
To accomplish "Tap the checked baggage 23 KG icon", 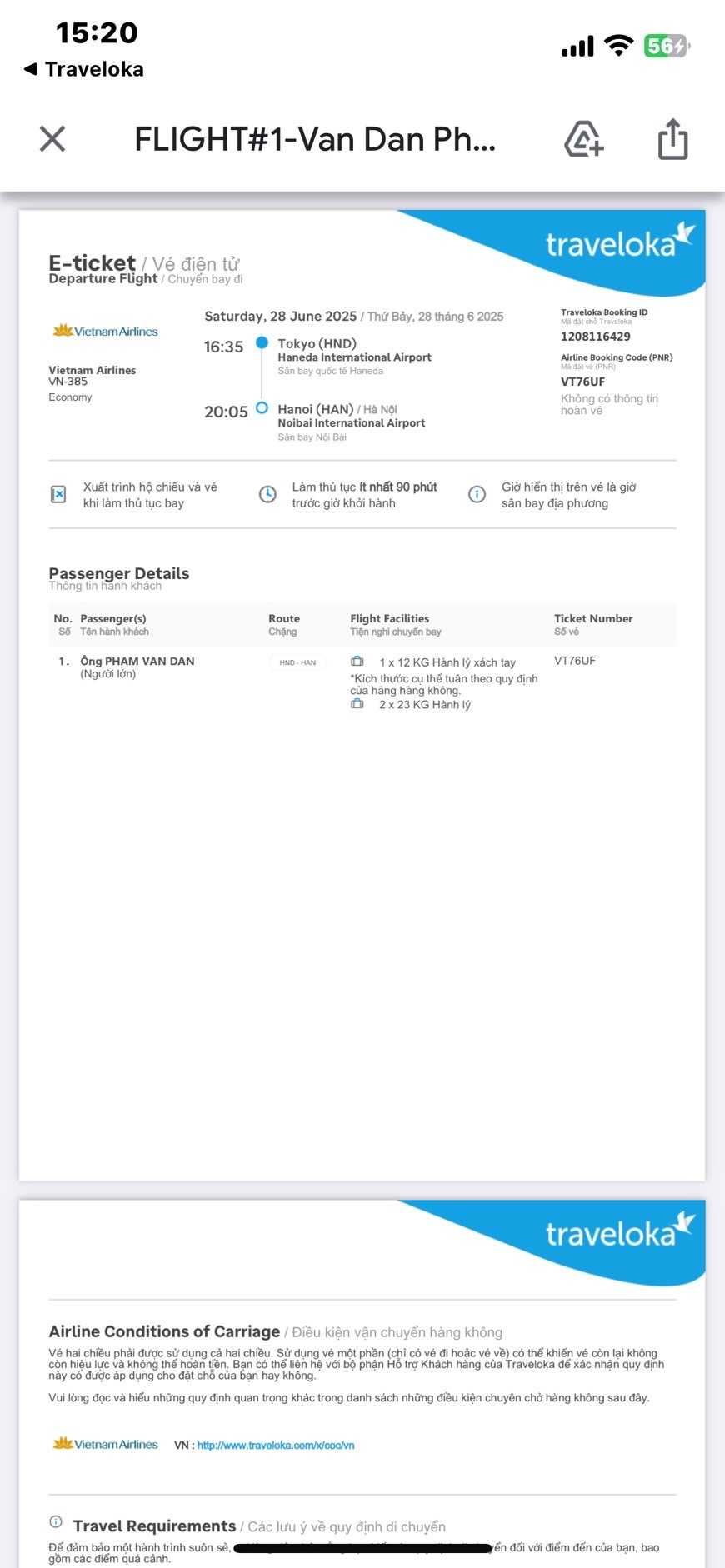I will [x=357, y=704].
